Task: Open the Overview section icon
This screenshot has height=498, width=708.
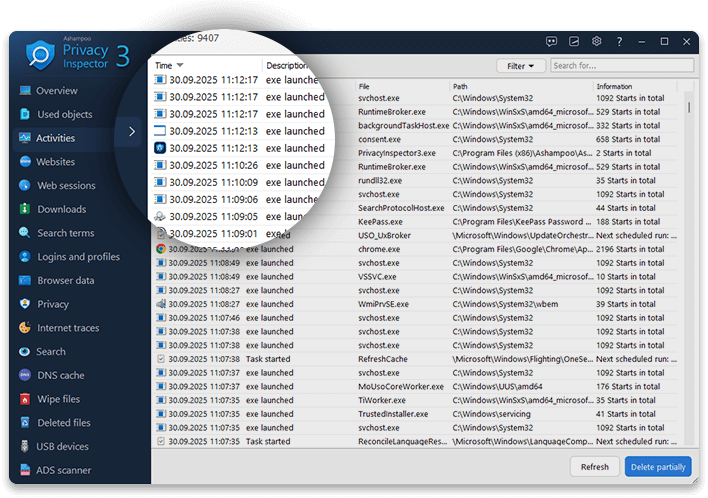Action: [x=25, y=90]
